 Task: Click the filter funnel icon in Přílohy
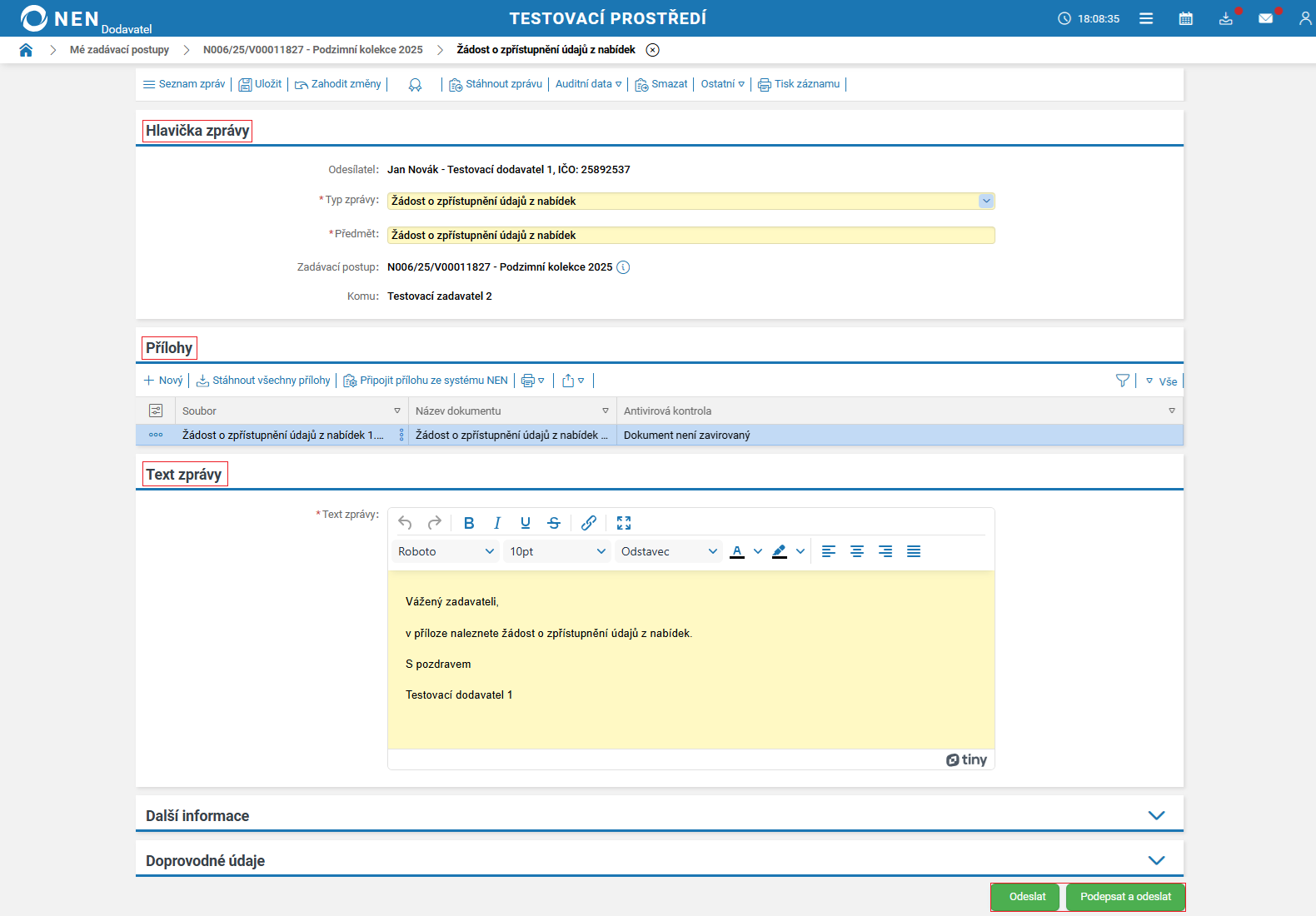point(1122,381)
